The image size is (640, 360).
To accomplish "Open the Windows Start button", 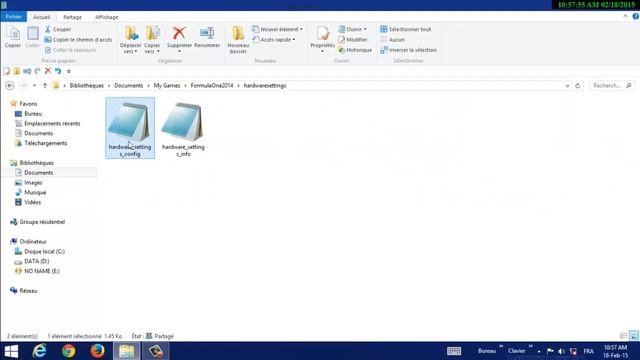I will (x=11, y=351).
